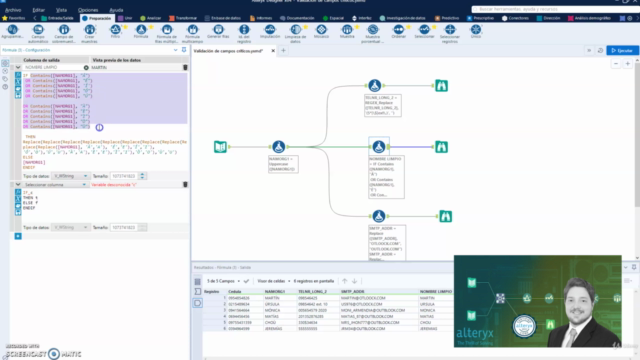Pin the configuration panel
This screenshot has width=640, height=360.
(x=184, y=50)
